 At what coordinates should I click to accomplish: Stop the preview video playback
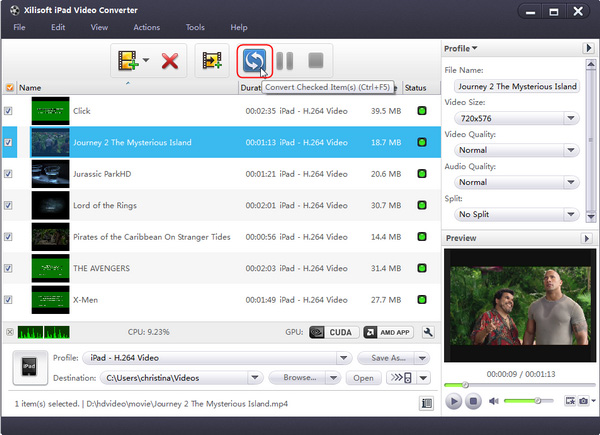coord(473,401)
